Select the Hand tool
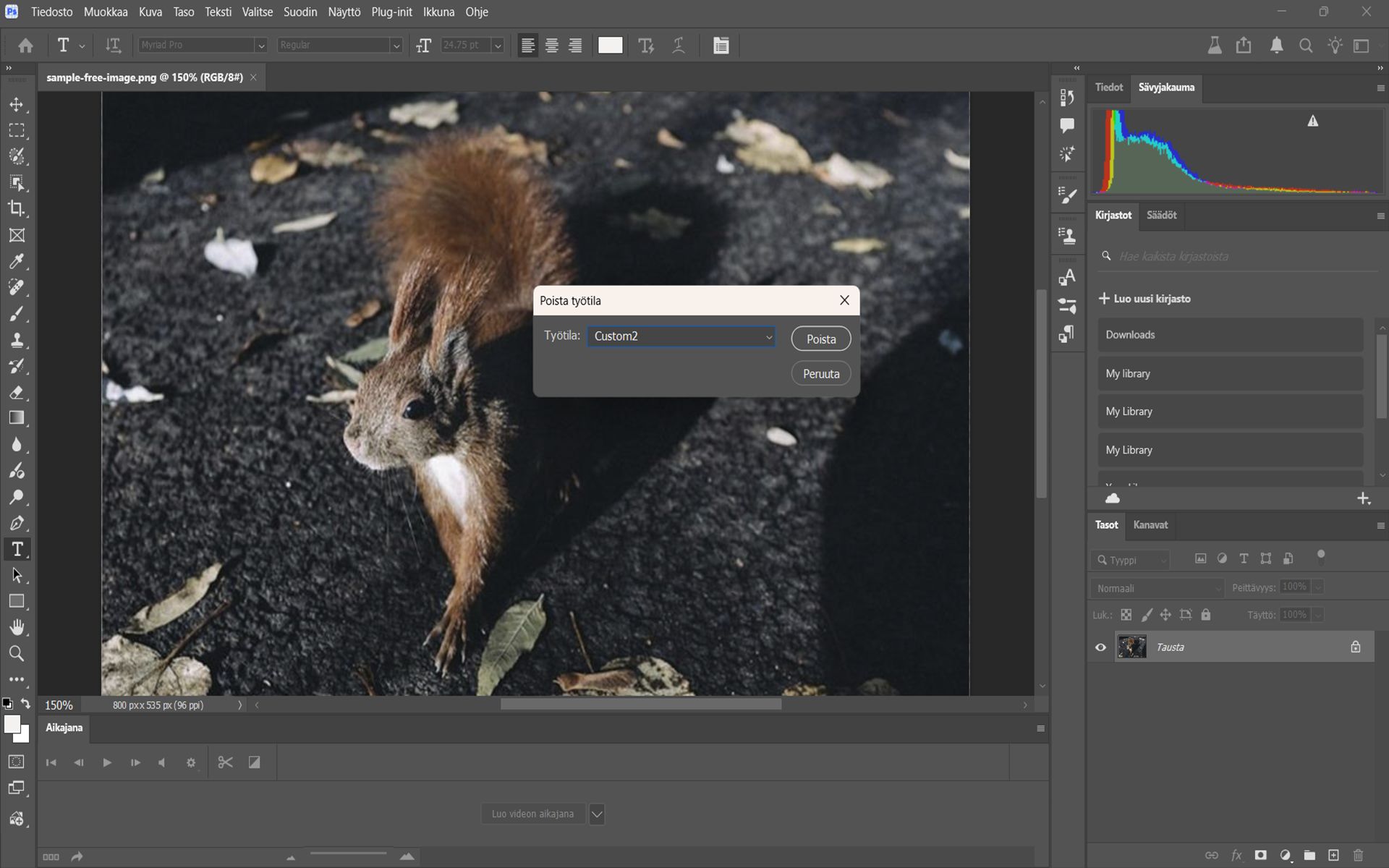1389x868 pixels. (x=17, y=627)
